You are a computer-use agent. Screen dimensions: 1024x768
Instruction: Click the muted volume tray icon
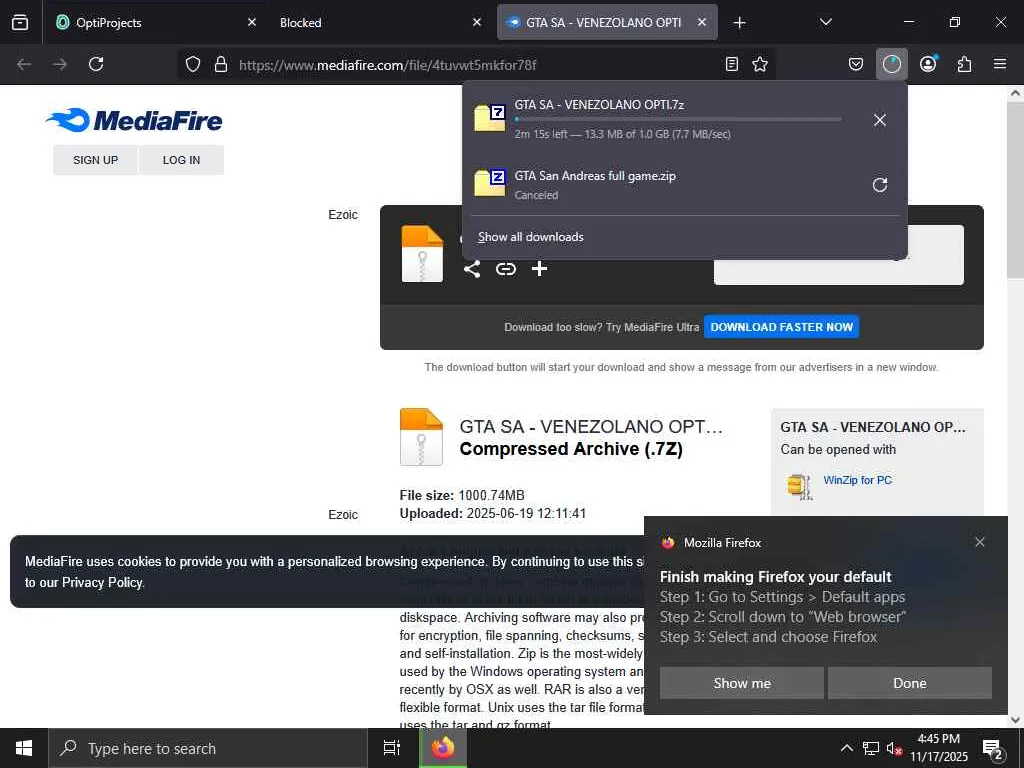[x=894, y=748]
